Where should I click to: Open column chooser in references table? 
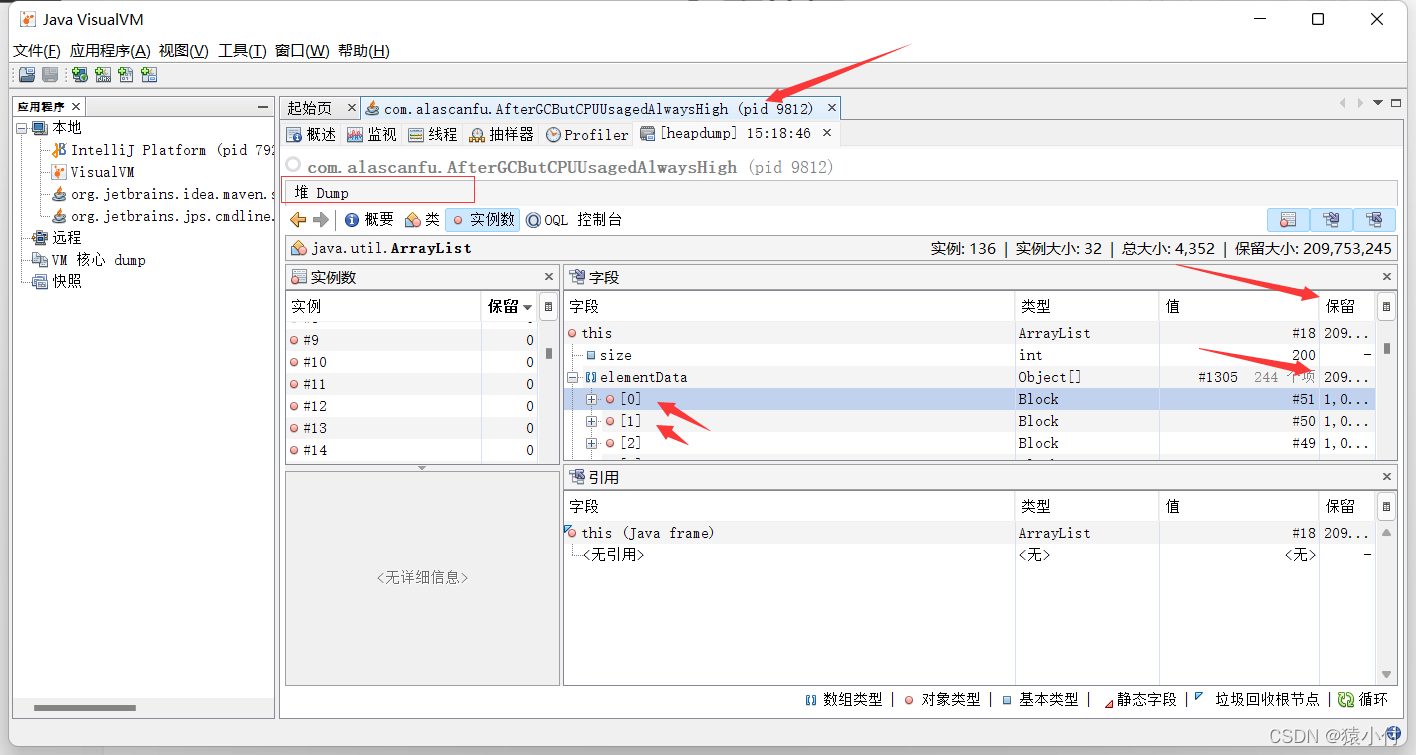click(x=1386, y=507)
